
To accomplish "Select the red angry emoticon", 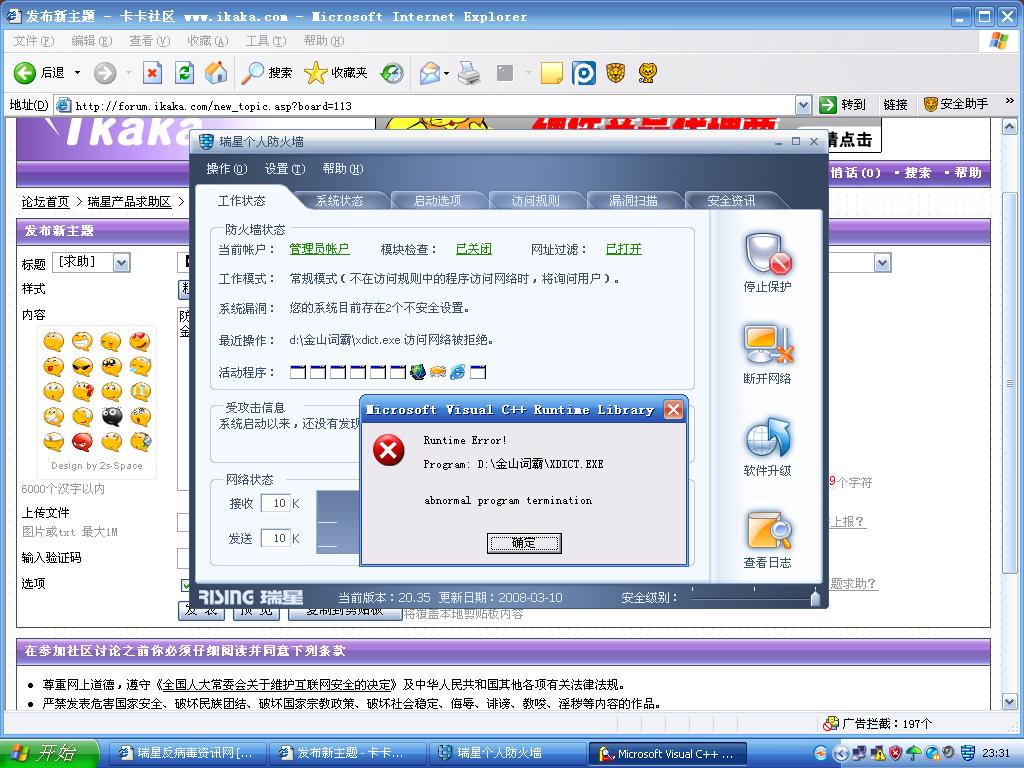I will (82, 442).
